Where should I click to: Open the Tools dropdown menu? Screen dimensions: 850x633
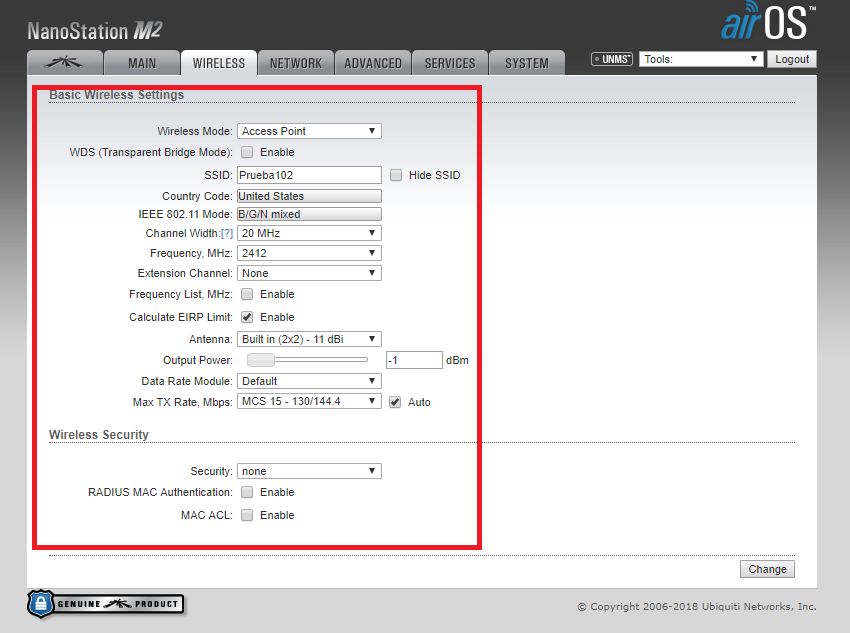701,59
